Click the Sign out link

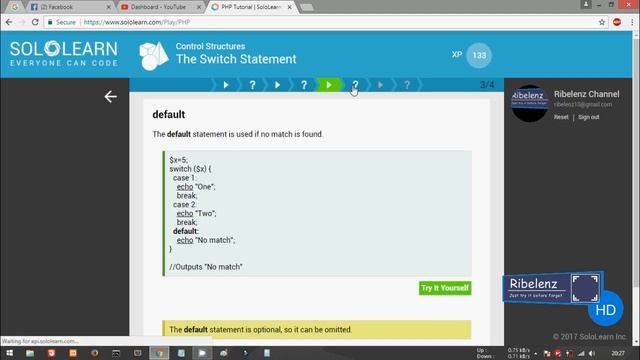coord(589,117)
